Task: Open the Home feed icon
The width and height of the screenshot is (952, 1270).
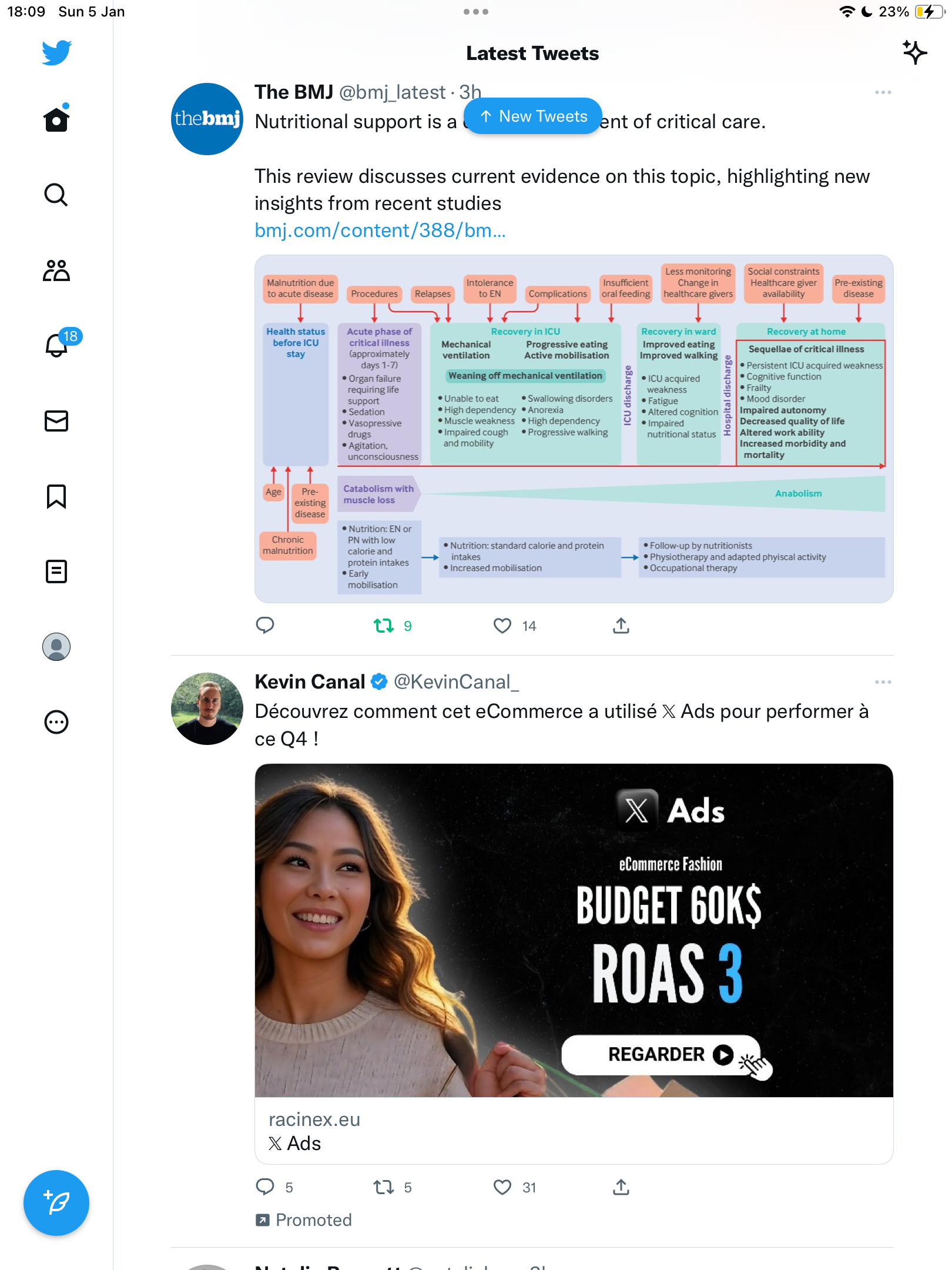Action: [56, 118]
